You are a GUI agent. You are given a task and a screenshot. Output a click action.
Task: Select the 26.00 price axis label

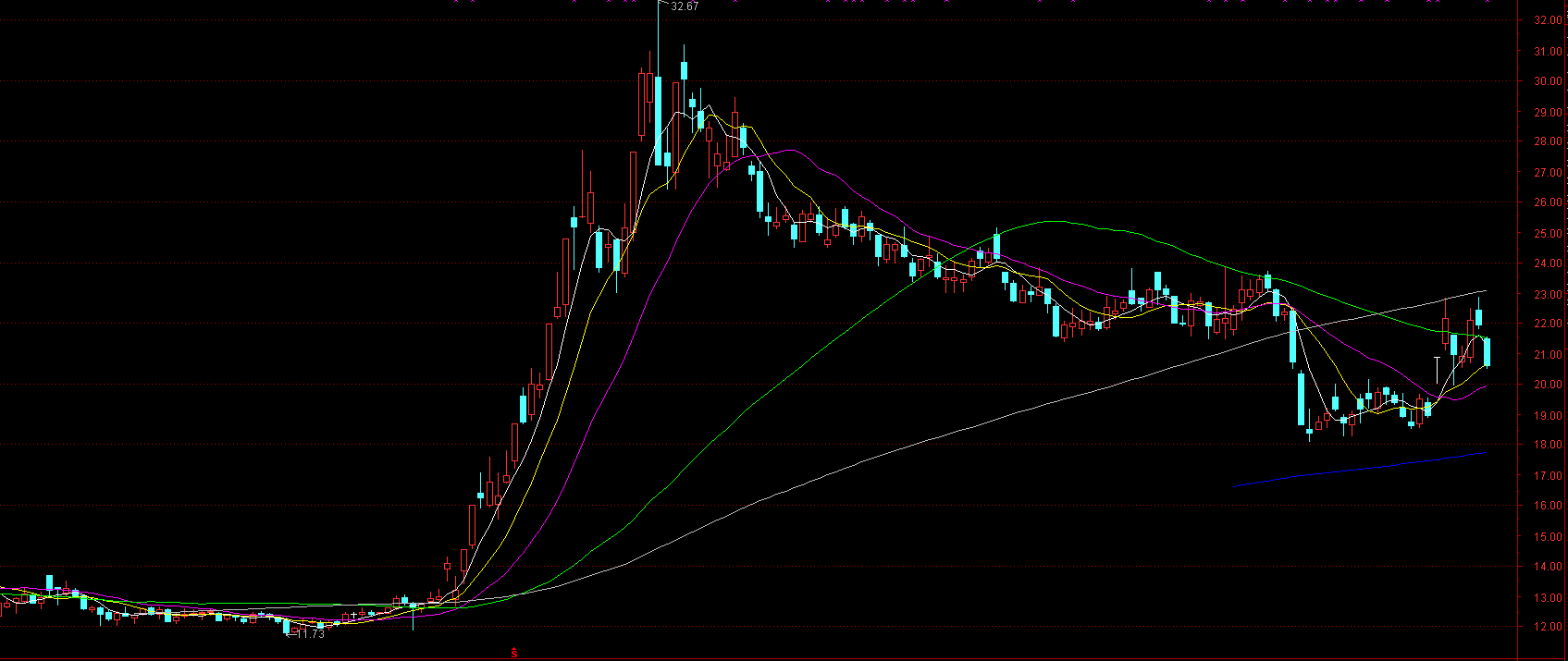tap(1548, 202)
